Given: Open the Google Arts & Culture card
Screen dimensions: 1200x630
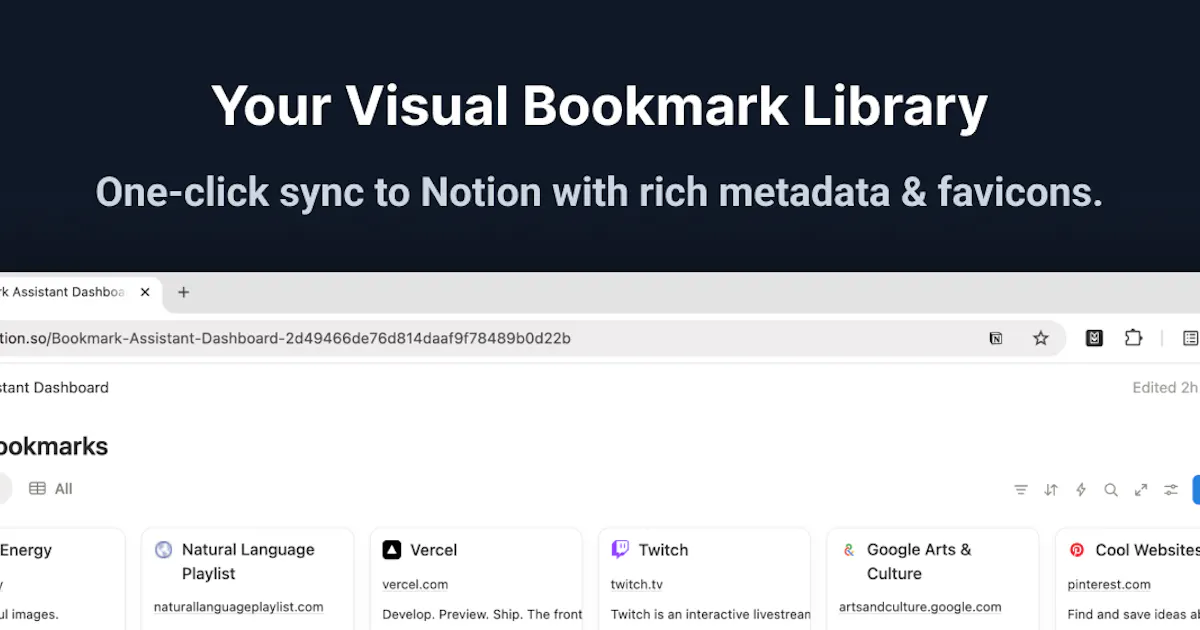Looking at the screenshot, I should 932,579.
